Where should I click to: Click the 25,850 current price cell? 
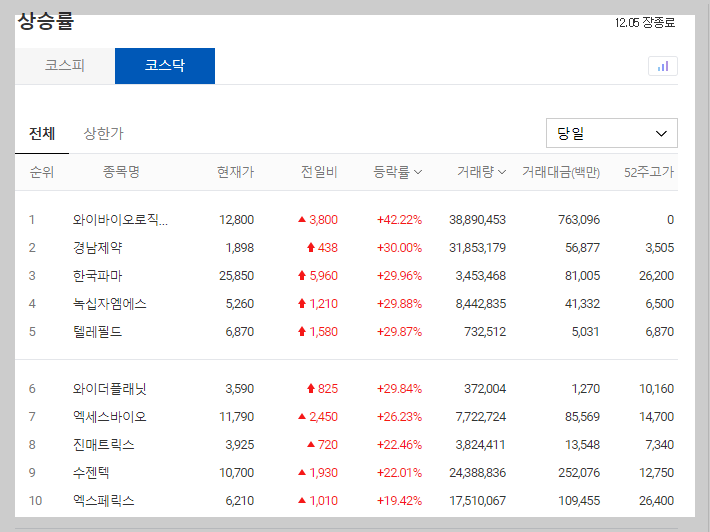coord(236,276)
